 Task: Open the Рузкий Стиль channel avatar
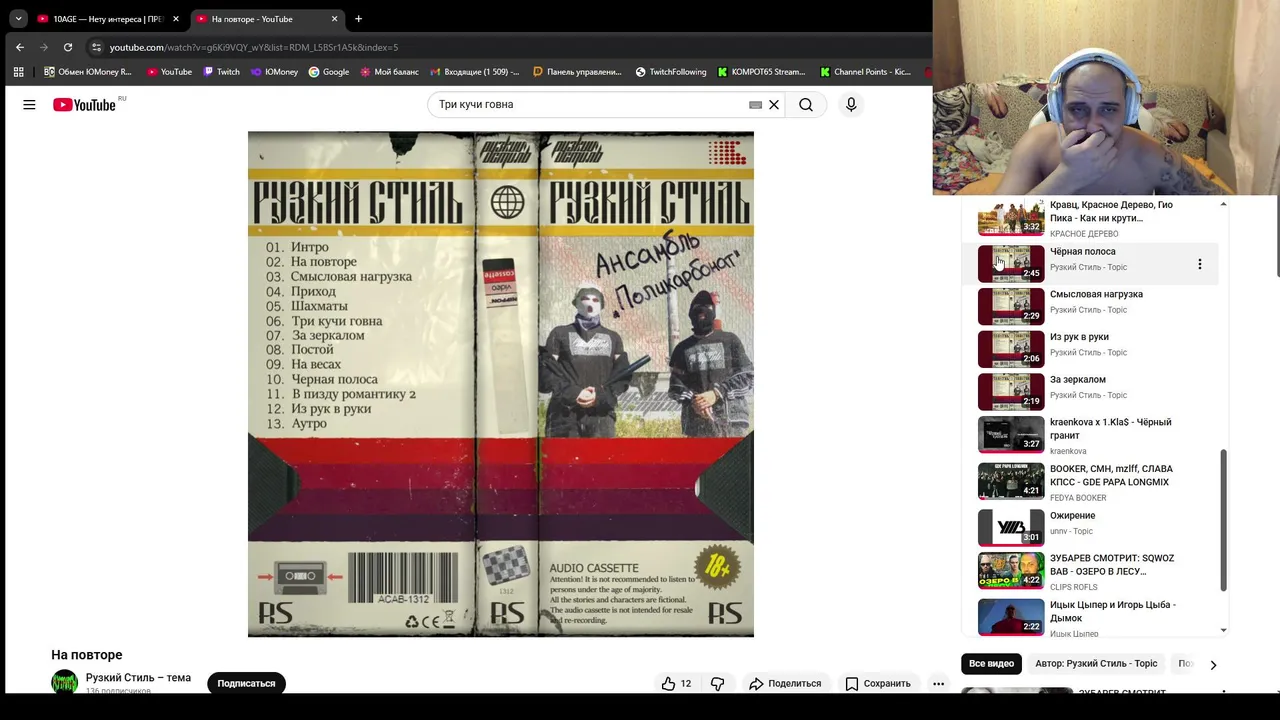[64, 683]
